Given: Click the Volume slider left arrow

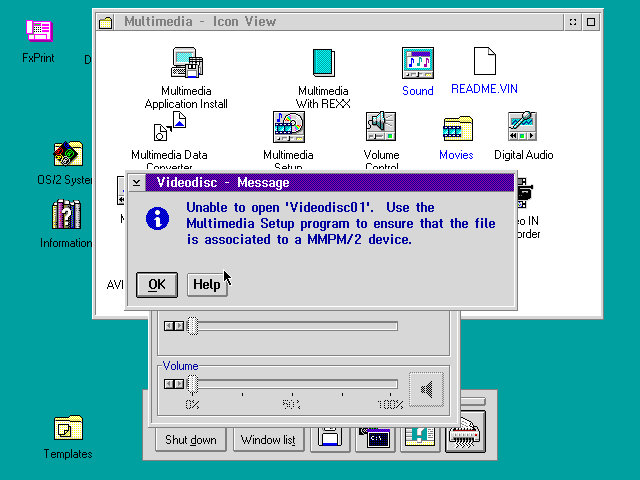Looking at the screenshot, I should [x=169, y=384].
